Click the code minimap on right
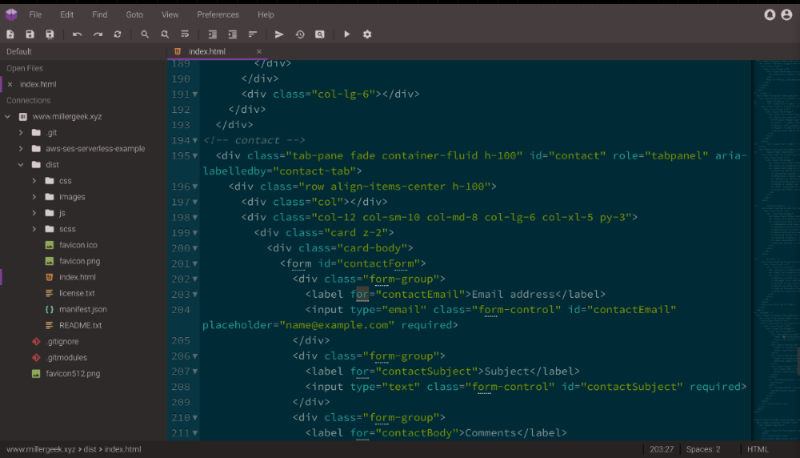The width and height of the screenshot is (800, 458). point(777,250)
